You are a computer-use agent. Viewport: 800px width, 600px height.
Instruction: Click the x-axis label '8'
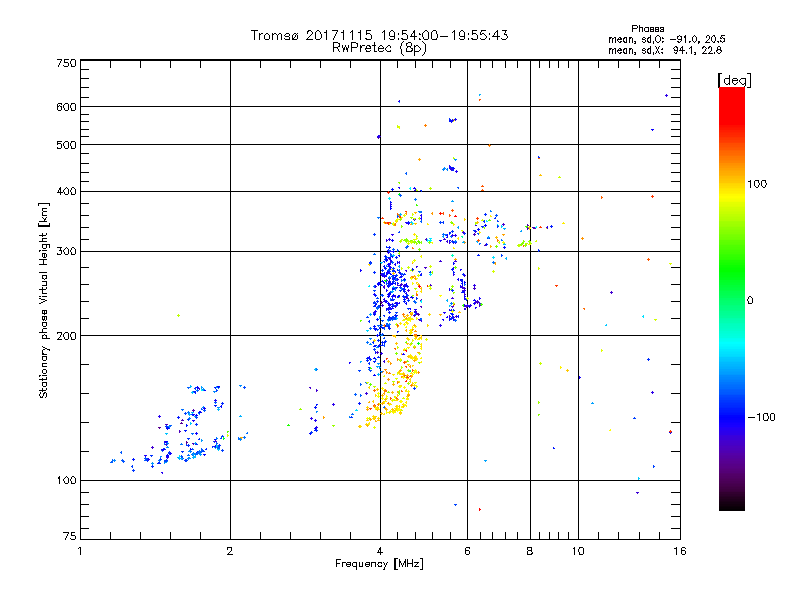coord(530,551)
